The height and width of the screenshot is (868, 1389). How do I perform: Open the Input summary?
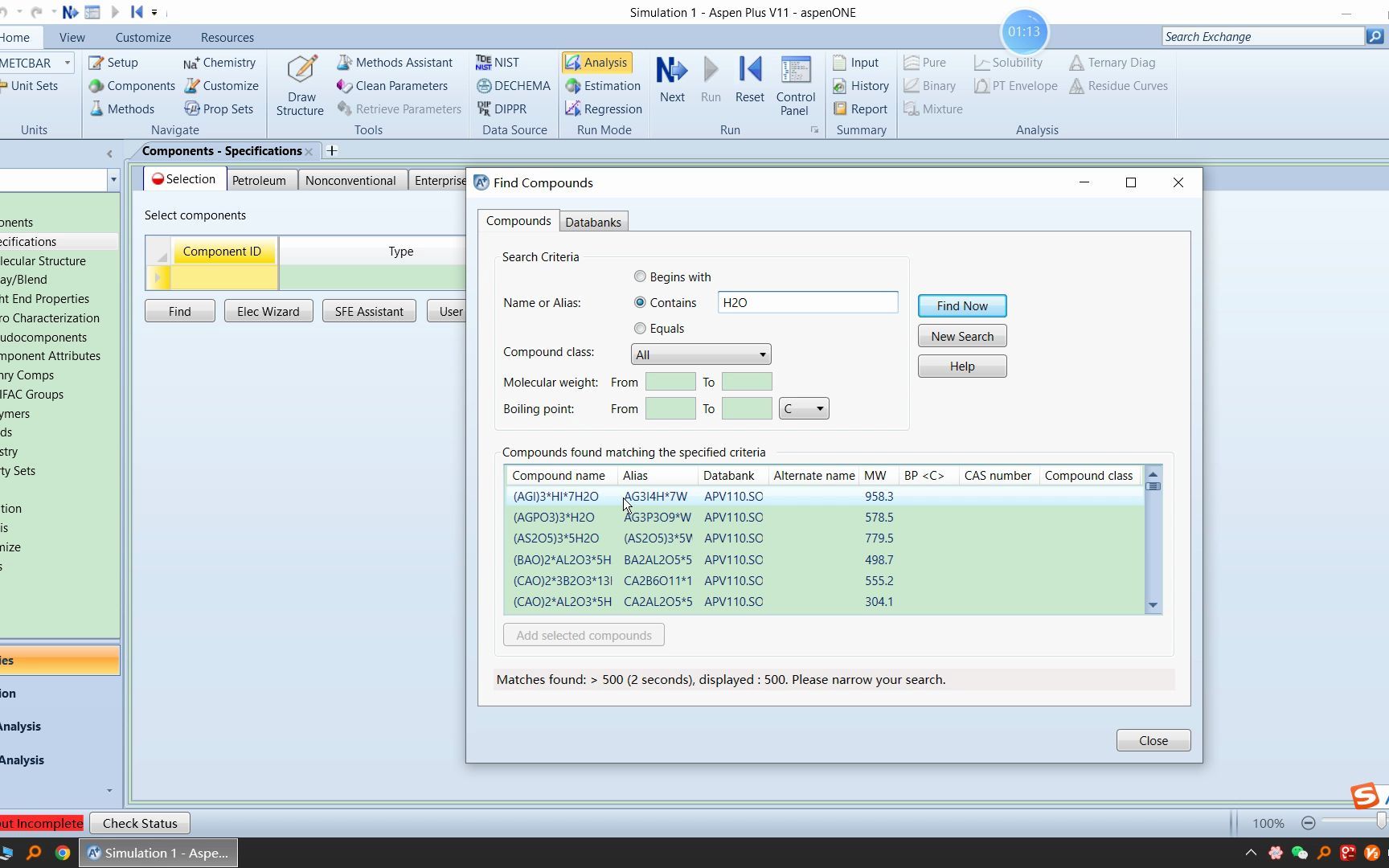tap(855, 63)
